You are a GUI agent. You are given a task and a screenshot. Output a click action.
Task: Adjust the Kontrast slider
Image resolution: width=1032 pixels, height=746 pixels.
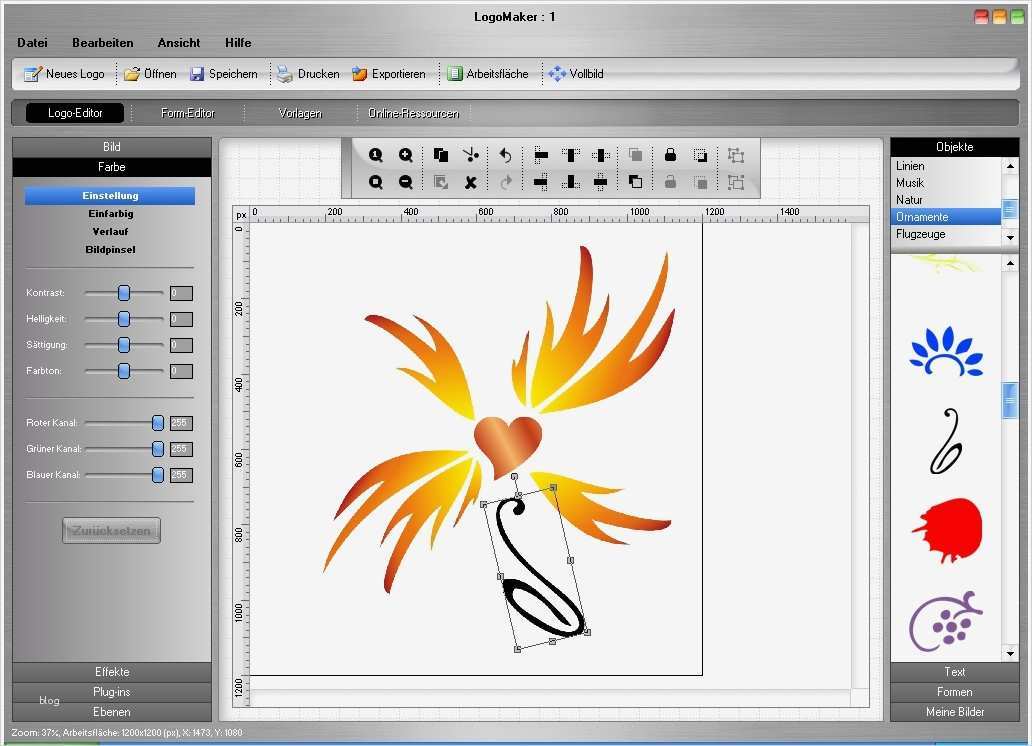point(123,292)
